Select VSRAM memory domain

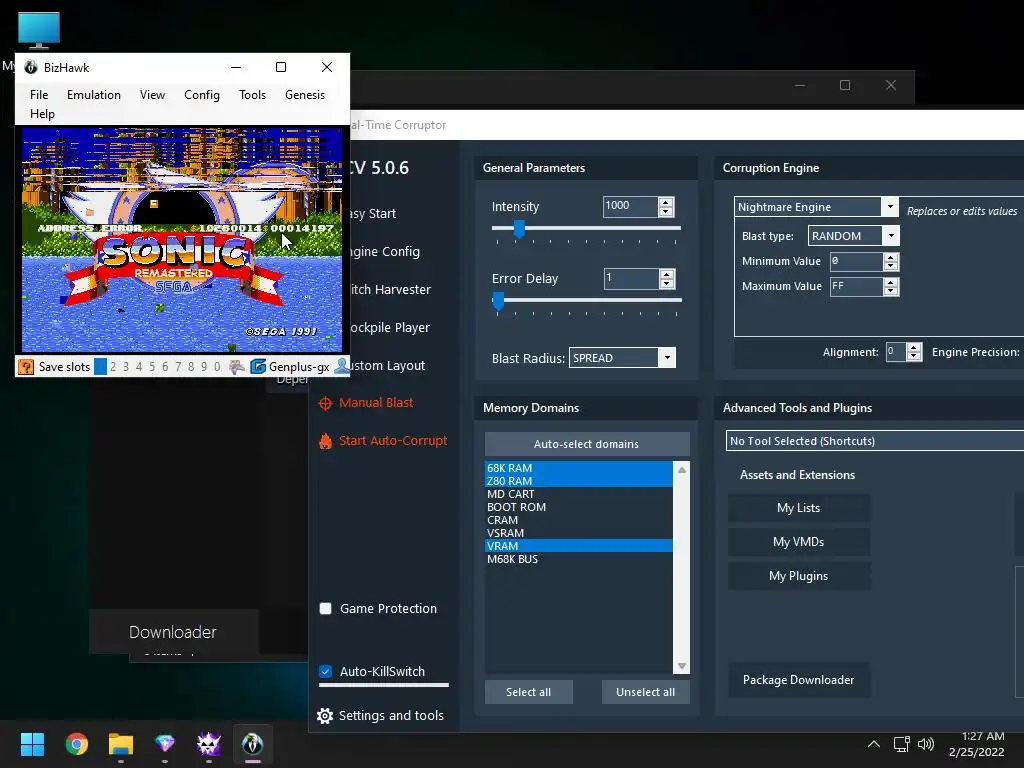click(x=579, y=534)
